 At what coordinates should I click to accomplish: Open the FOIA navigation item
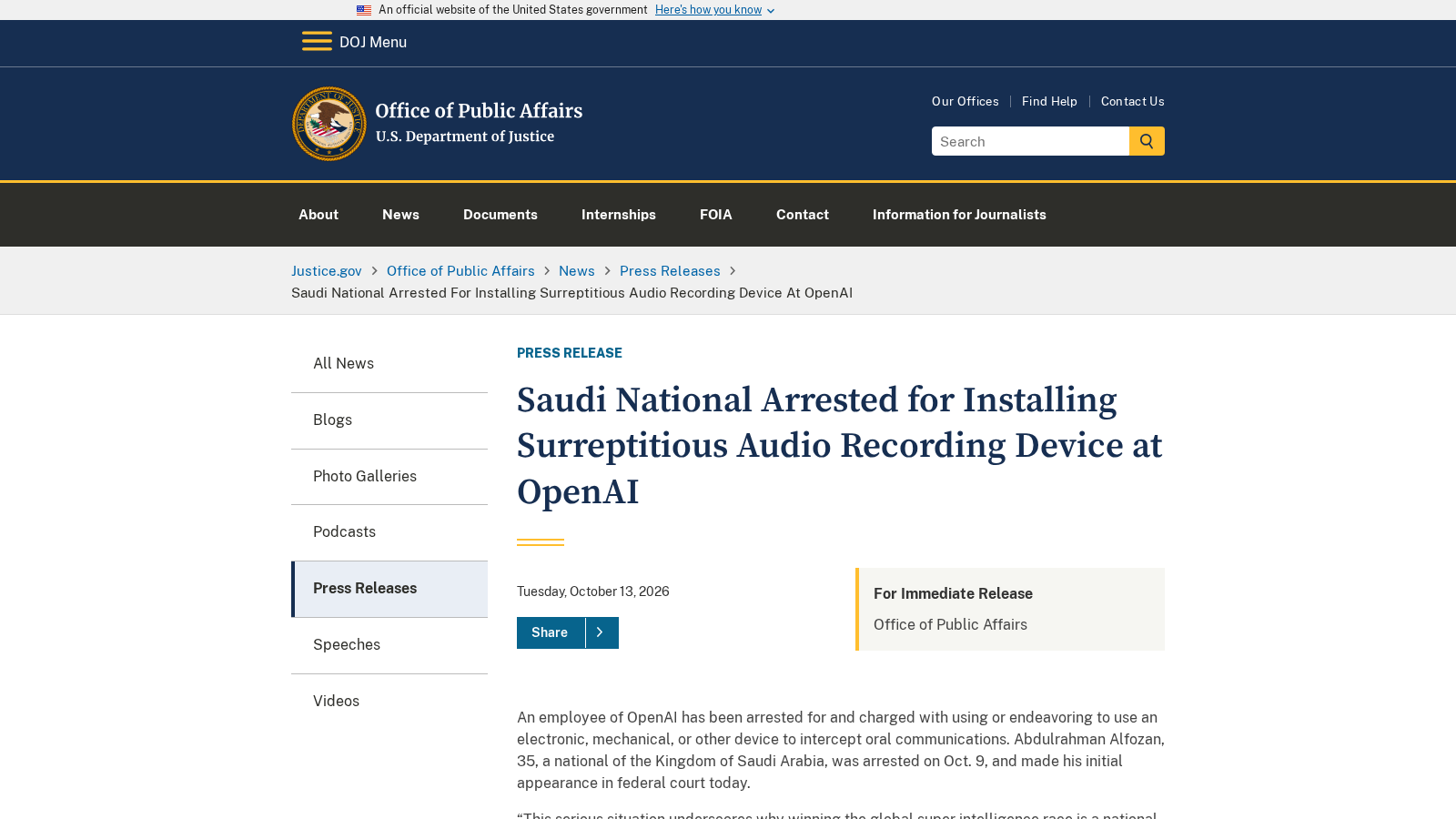[x=716, y=215]
